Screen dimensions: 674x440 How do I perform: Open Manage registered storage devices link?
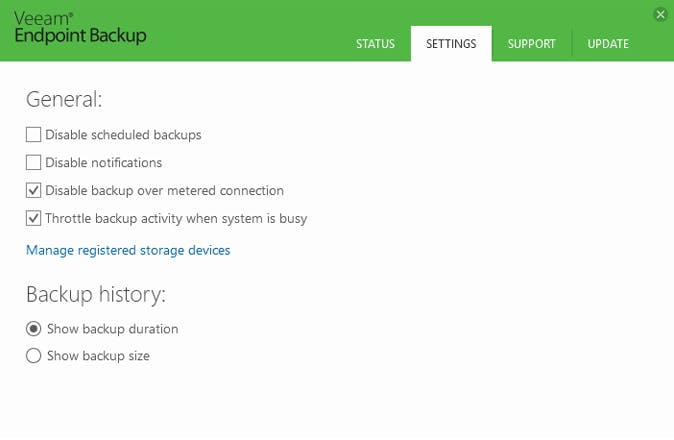click(x=128, y=250)
